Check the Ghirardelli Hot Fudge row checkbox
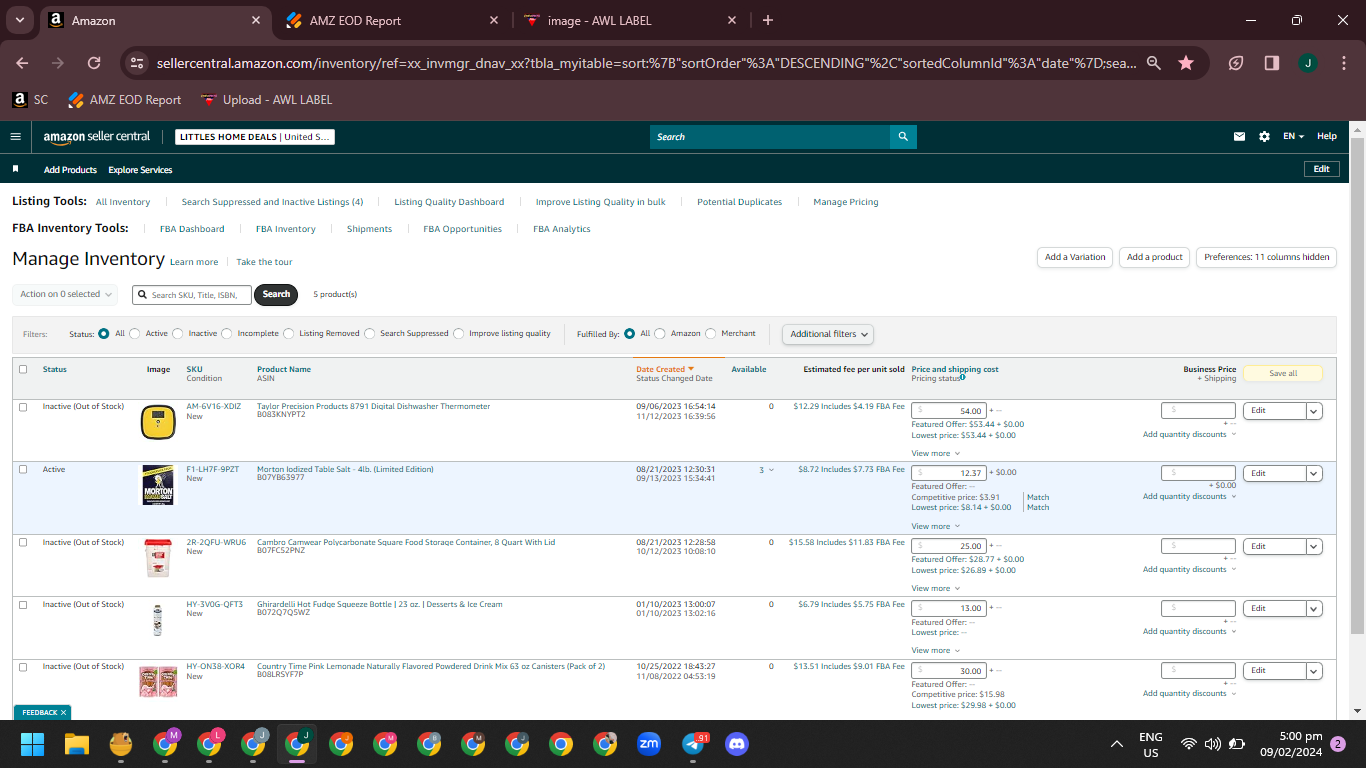 pos(23,604)
